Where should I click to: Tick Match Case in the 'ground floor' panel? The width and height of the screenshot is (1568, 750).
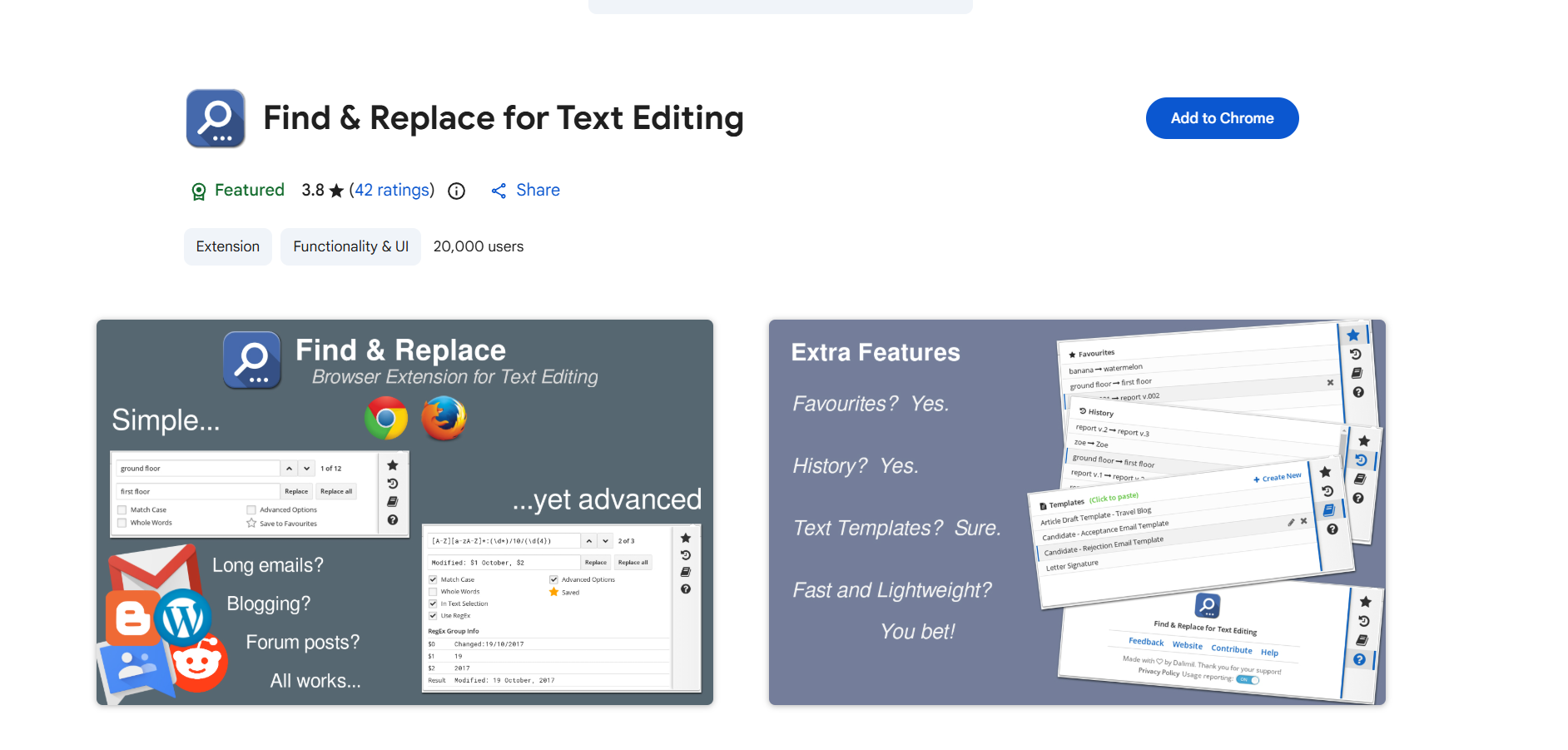[x=122, y=510]
